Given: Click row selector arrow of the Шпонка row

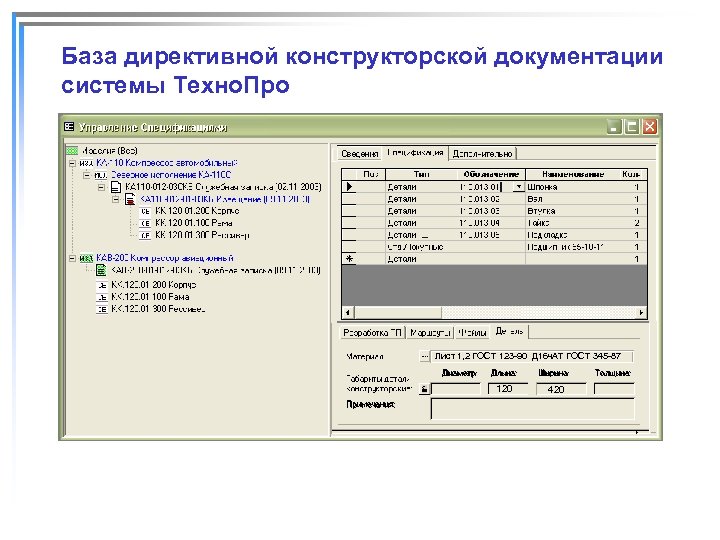Looking at the screenshot, I should [x=349, y=187].
